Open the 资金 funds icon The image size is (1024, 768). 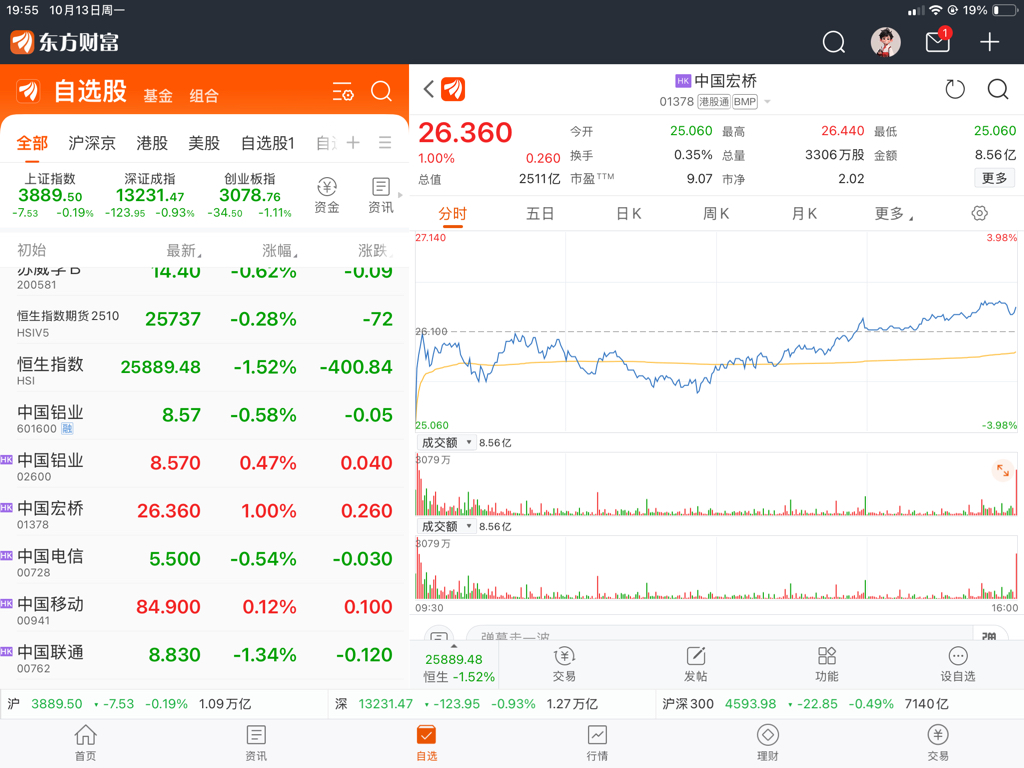[327, 195]
